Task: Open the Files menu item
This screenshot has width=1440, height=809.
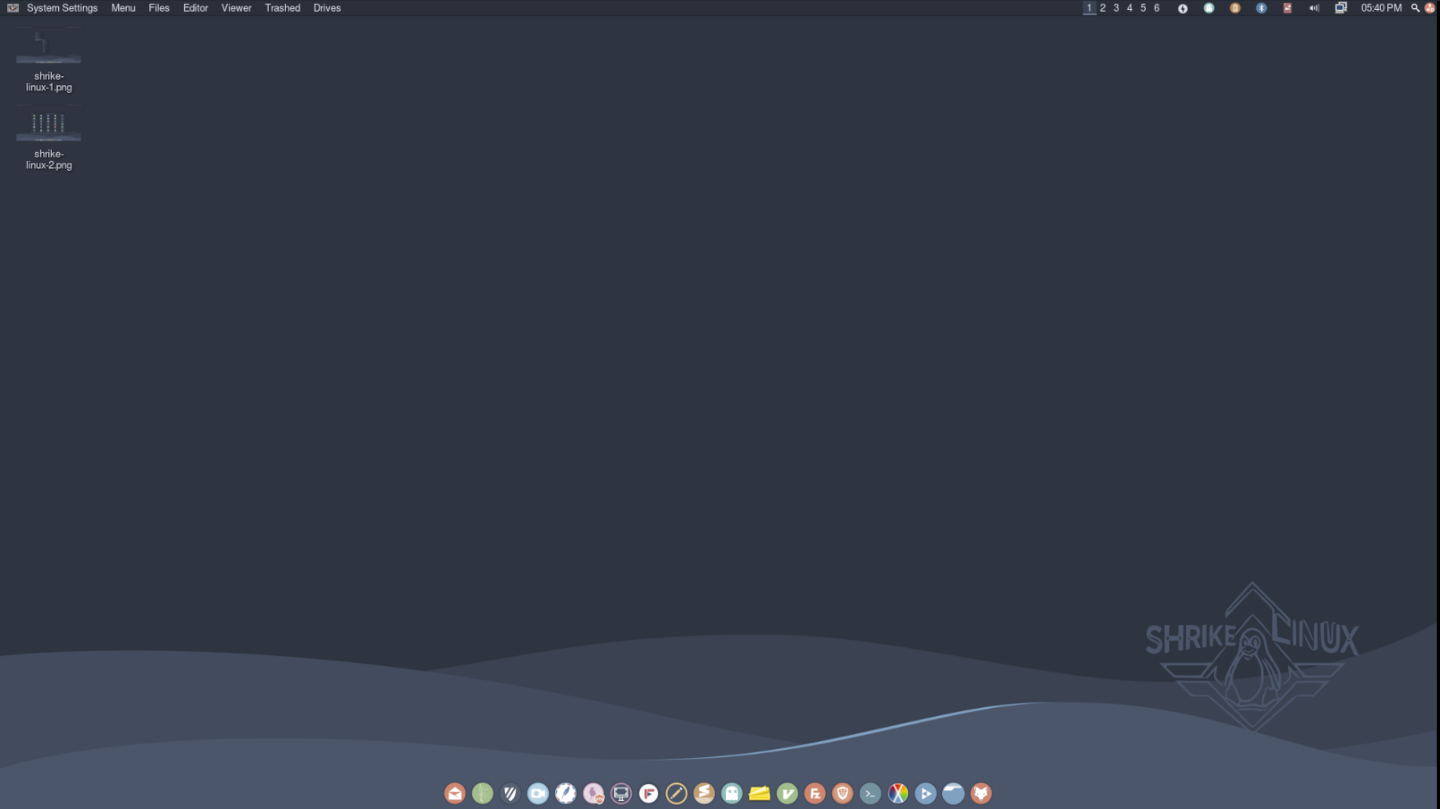Action: tap(159, 8)
